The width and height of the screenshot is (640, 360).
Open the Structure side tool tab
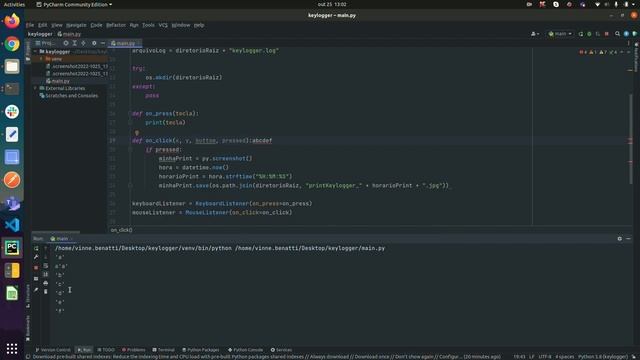click(28, 296)
